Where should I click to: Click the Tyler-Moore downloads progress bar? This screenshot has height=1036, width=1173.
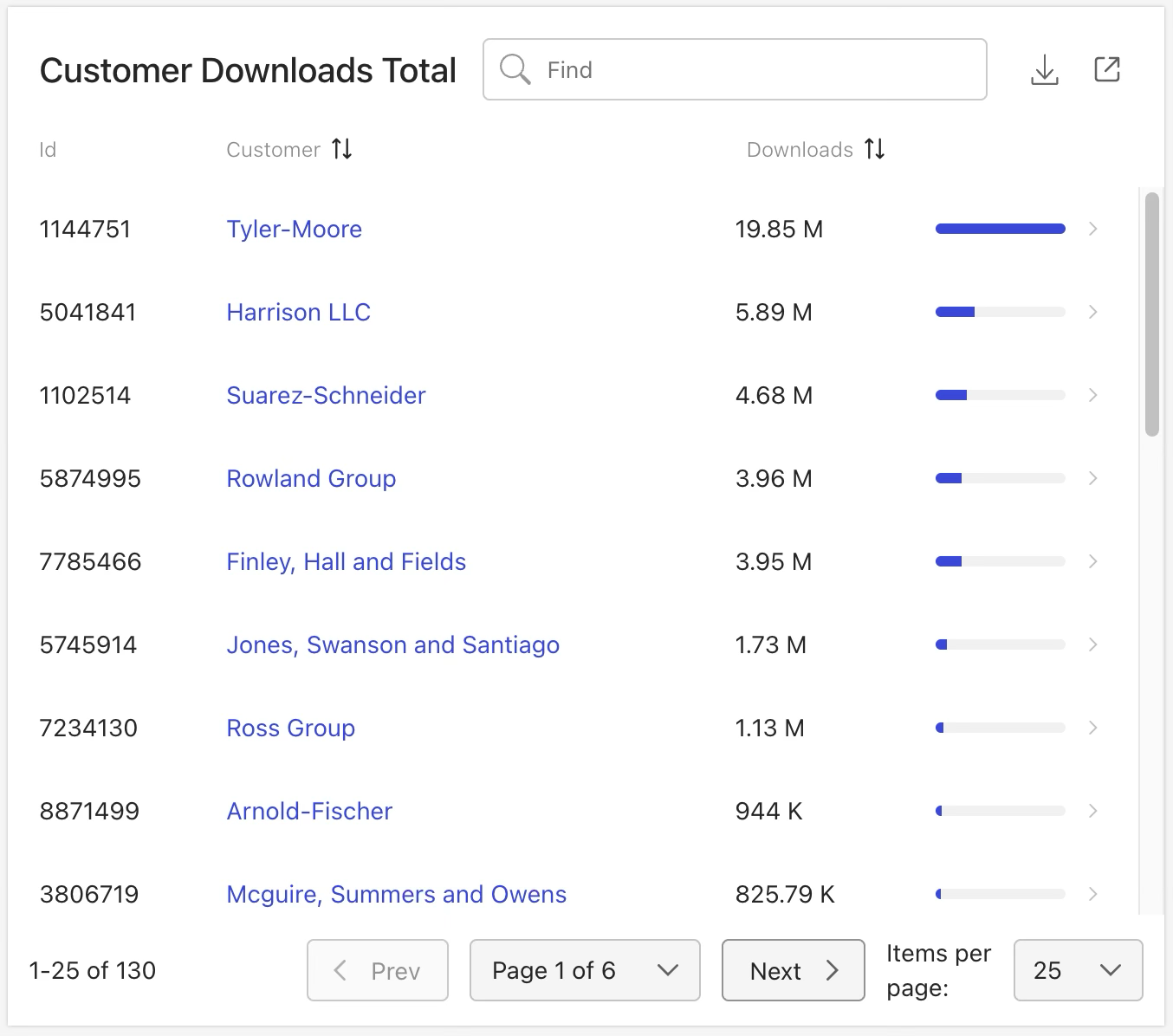pyautogui.click(x=1001, y=229)
